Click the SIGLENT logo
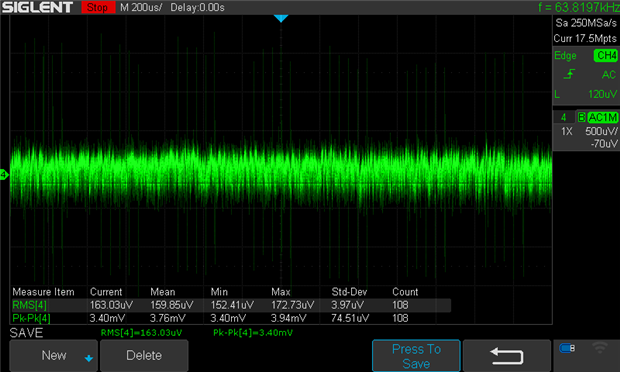Screen dimensions: 620x372 pos(37,7)
